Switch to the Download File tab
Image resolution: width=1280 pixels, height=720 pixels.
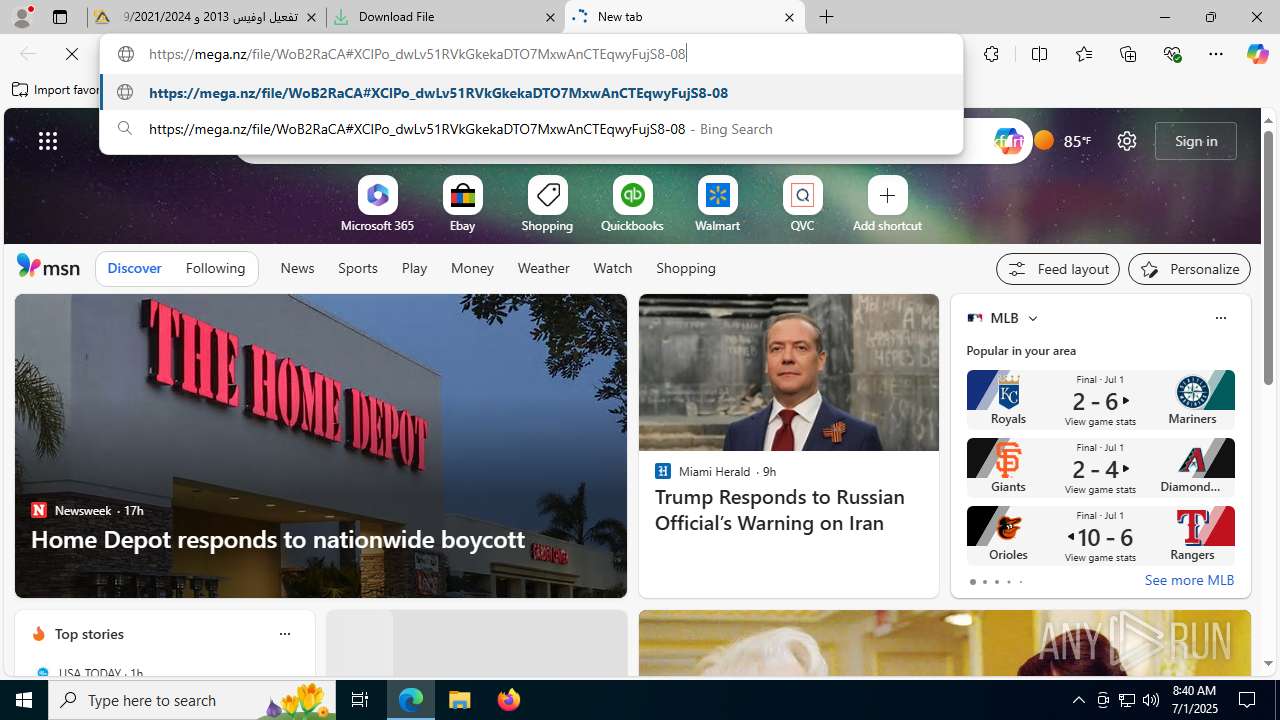pyautogui.click(x=444, y=17)
